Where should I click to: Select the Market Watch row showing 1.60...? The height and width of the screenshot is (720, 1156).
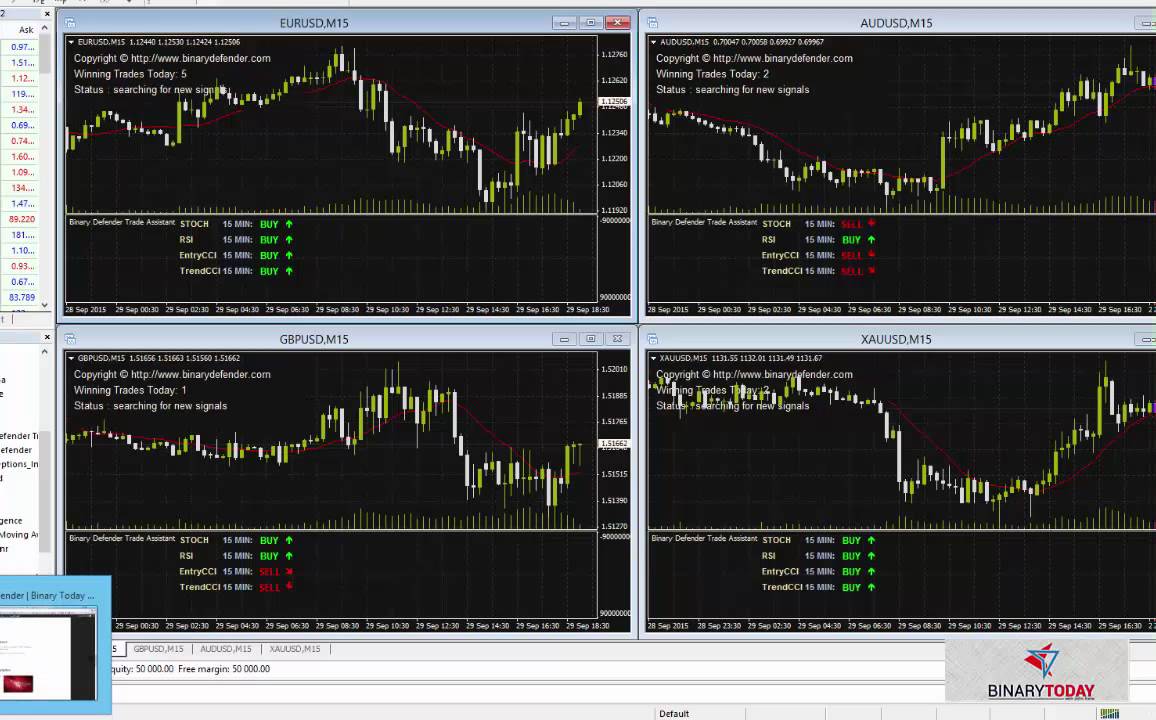(x=20, y=157)
